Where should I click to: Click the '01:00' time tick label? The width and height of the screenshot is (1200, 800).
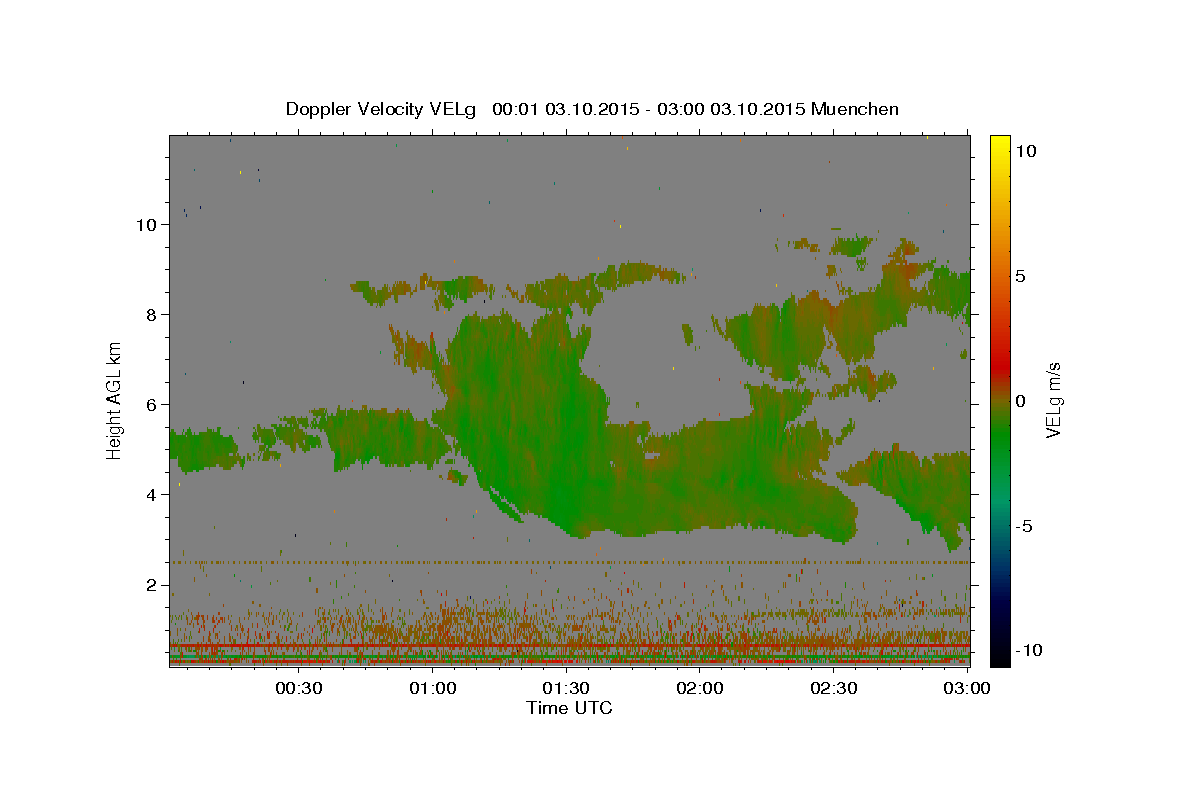pos(434,688)
